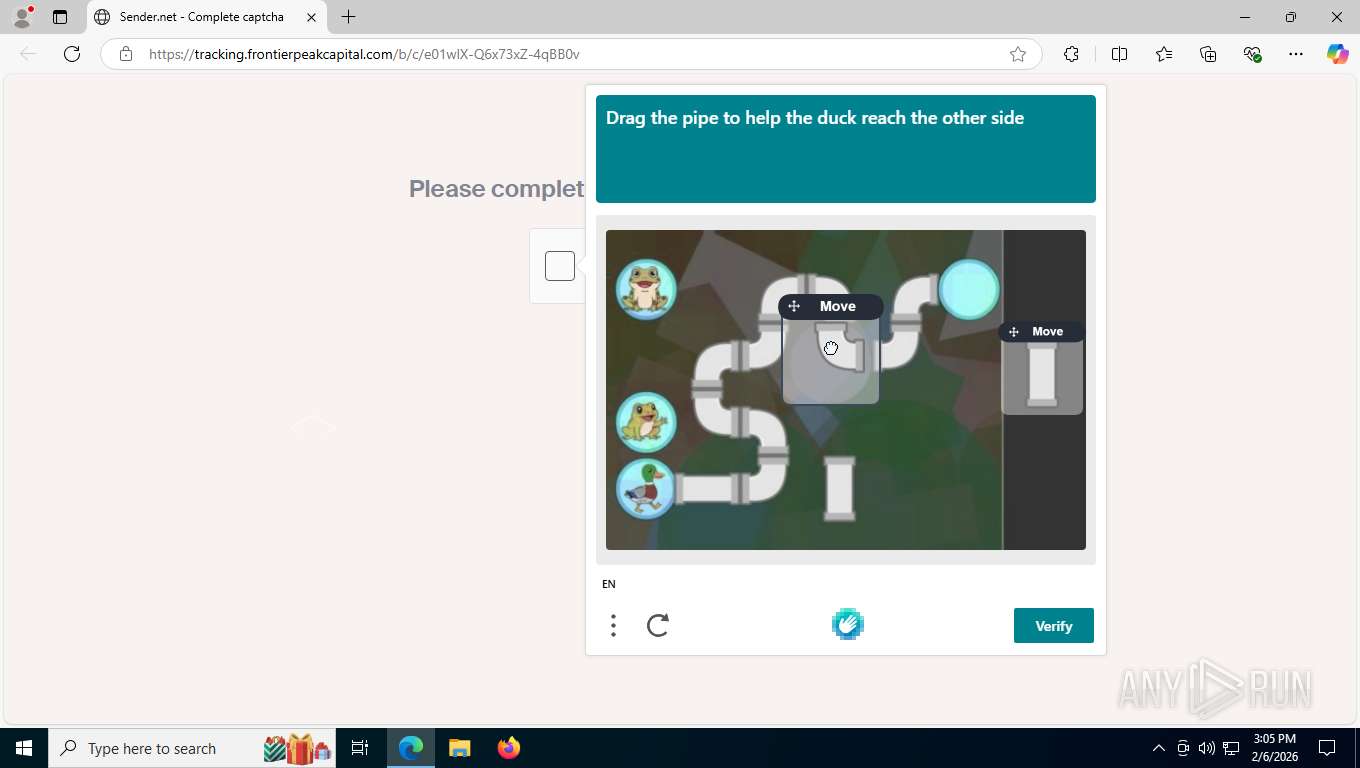Open File Explorer from taskbar
This screenshot has width=1360, height=768.
pos(459,748)
